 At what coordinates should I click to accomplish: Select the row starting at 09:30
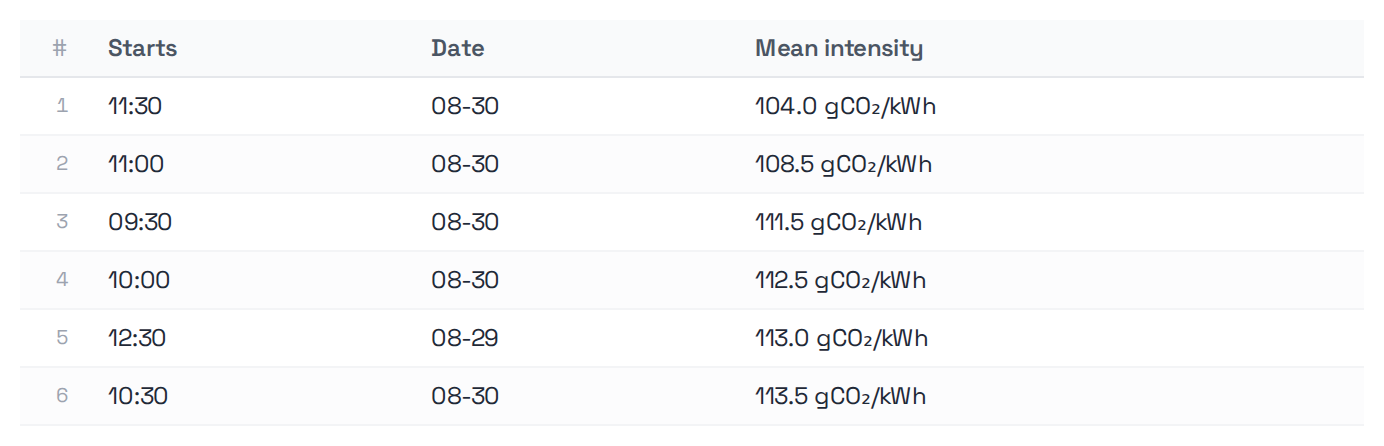click(692, 222)
